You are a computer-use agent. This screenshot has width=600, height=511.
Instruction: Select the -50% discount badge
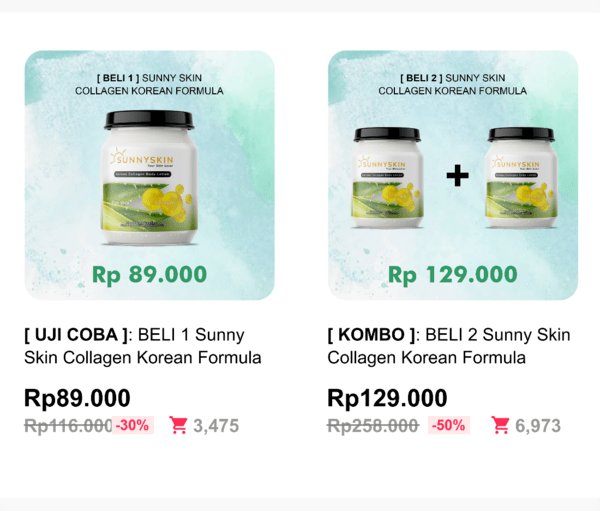(x=449, y=425)
